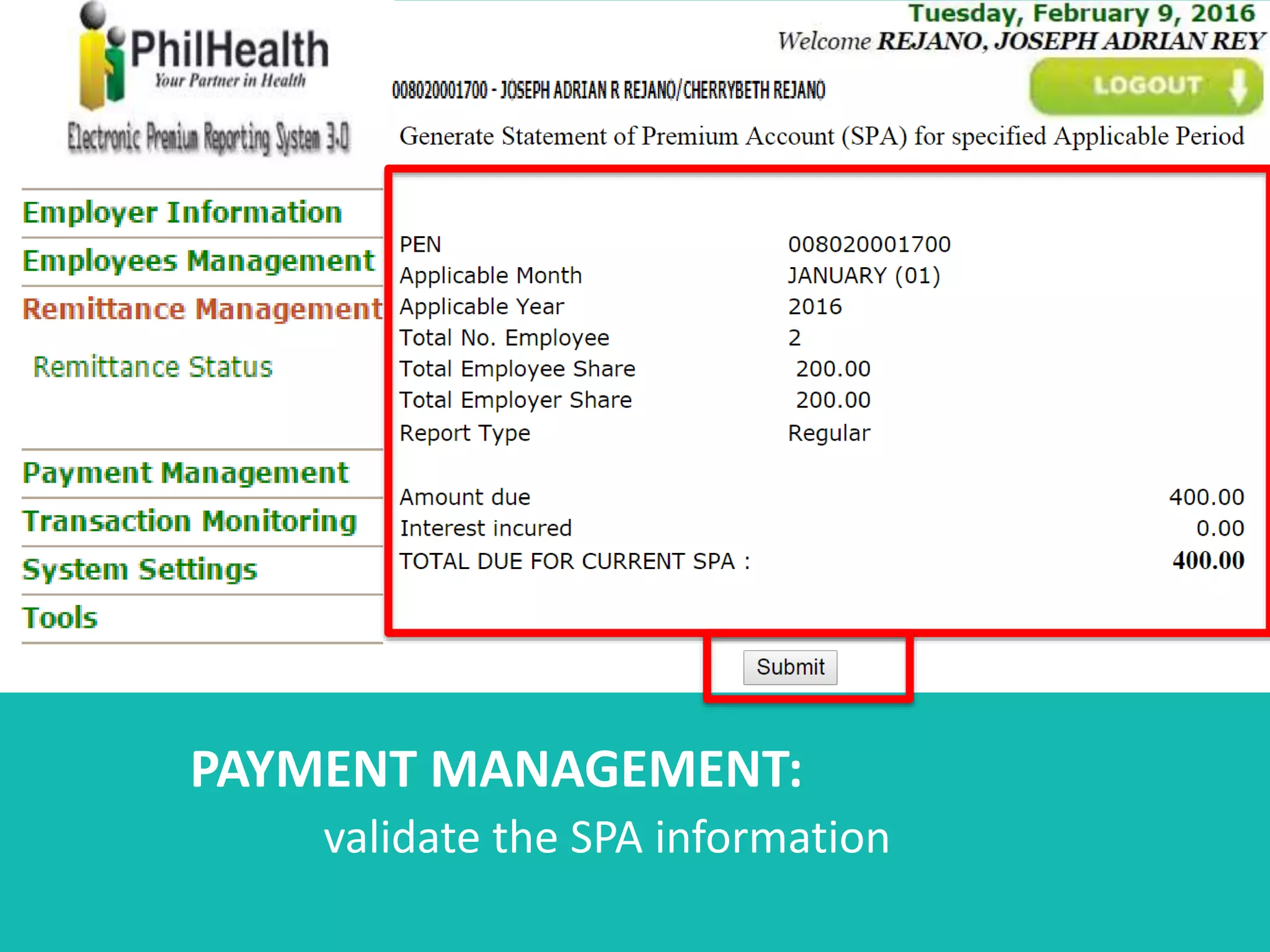The width and height of the screenshot is (1270, 952).
Task: Open the Employees Management menu
Action: (x=198, y=261)
